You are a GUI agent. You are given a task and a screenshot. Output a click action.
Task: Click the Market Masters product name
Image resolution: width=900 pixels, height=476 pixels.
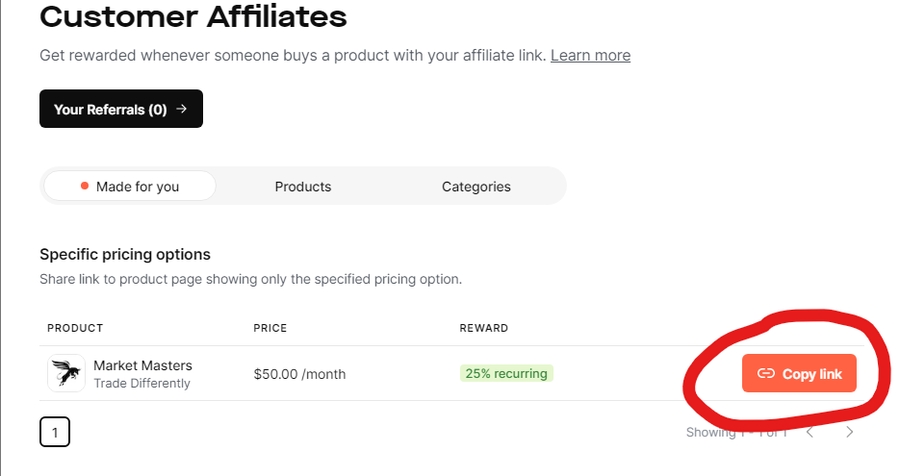pyautogui.click(x=143, y=365)
